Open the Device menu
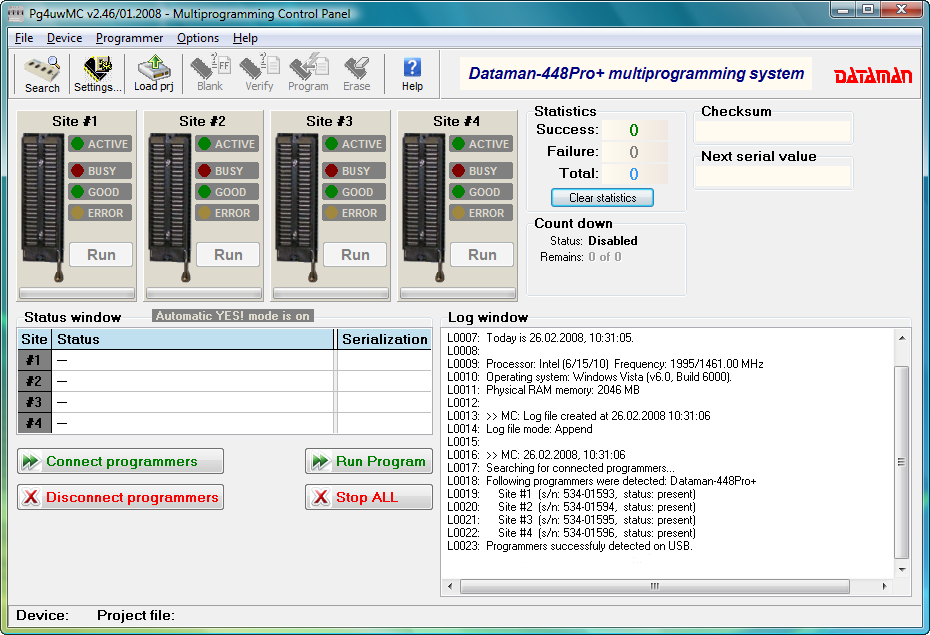 [x=64, y=37]
